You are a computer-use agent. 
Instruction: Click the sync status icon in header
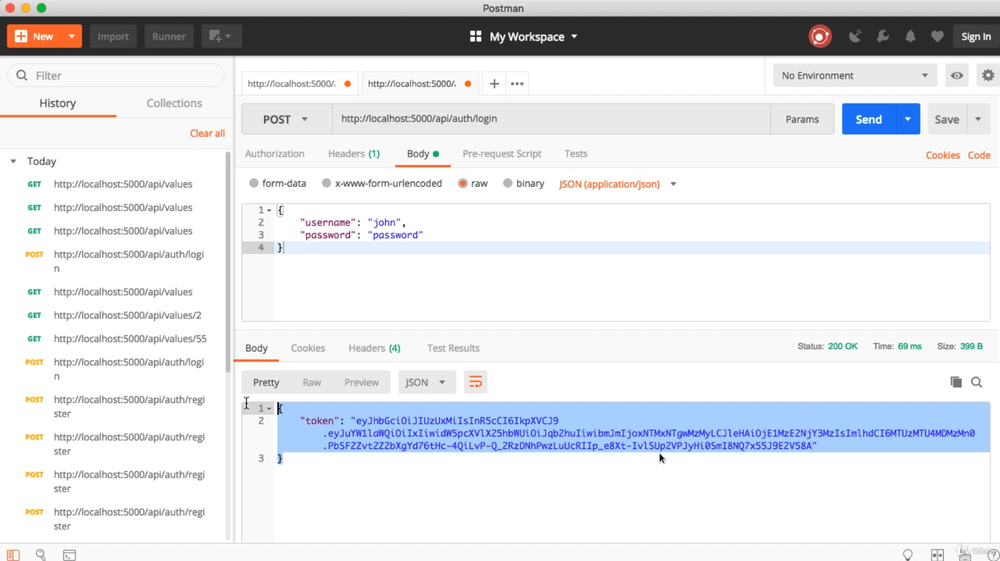[x=820, y=37]
